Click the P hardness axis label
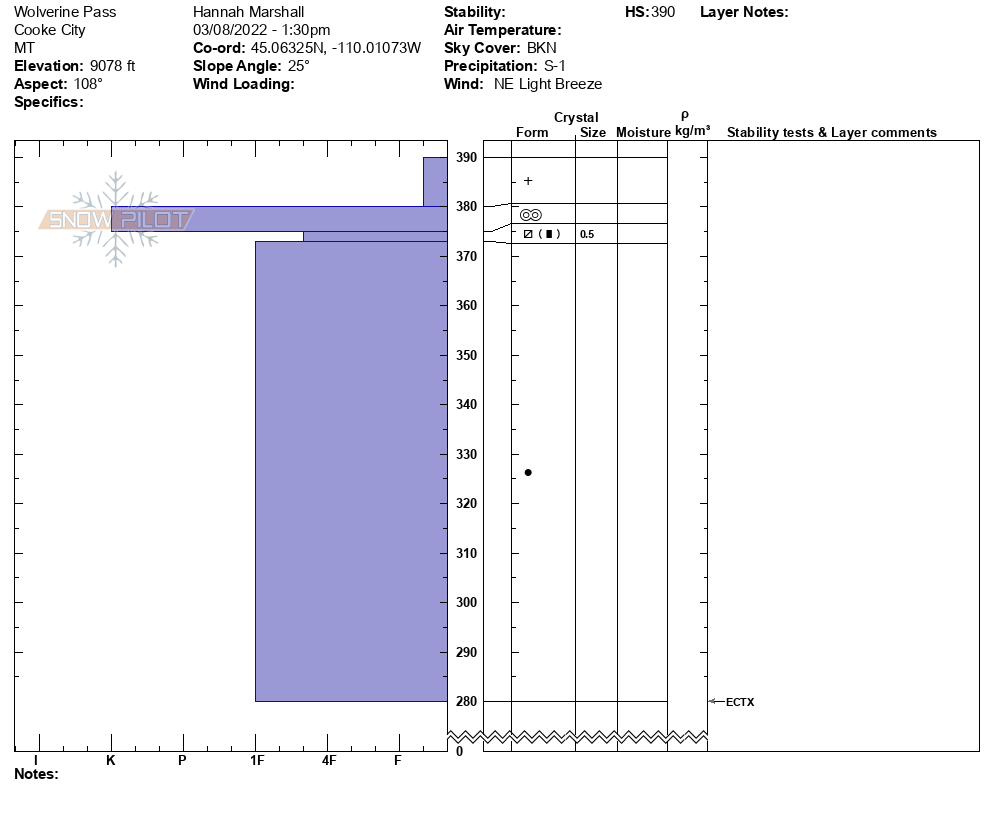 [x=182, y=760]
